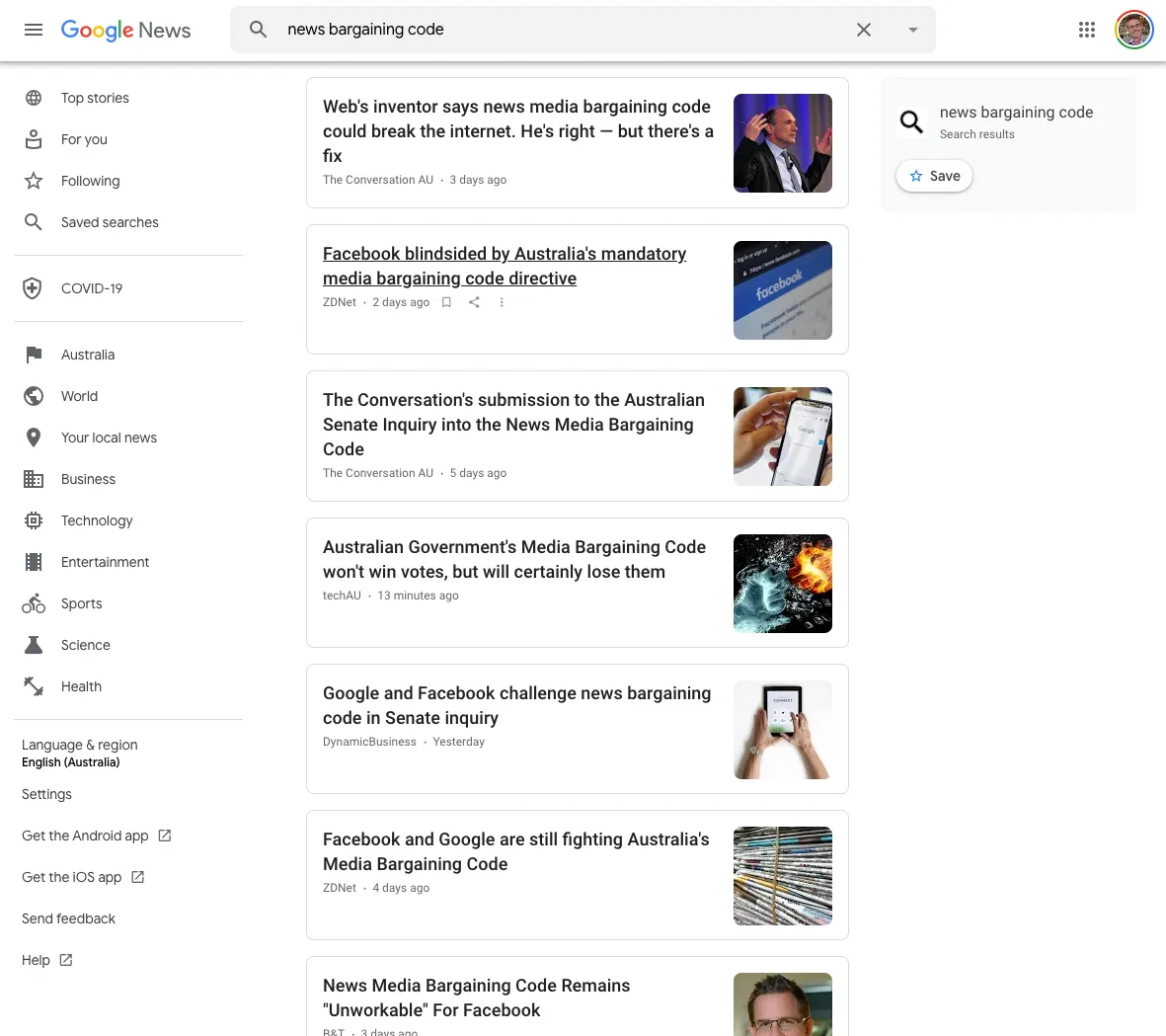
Task: Open the World section label
Action: [x=80, y=396]
